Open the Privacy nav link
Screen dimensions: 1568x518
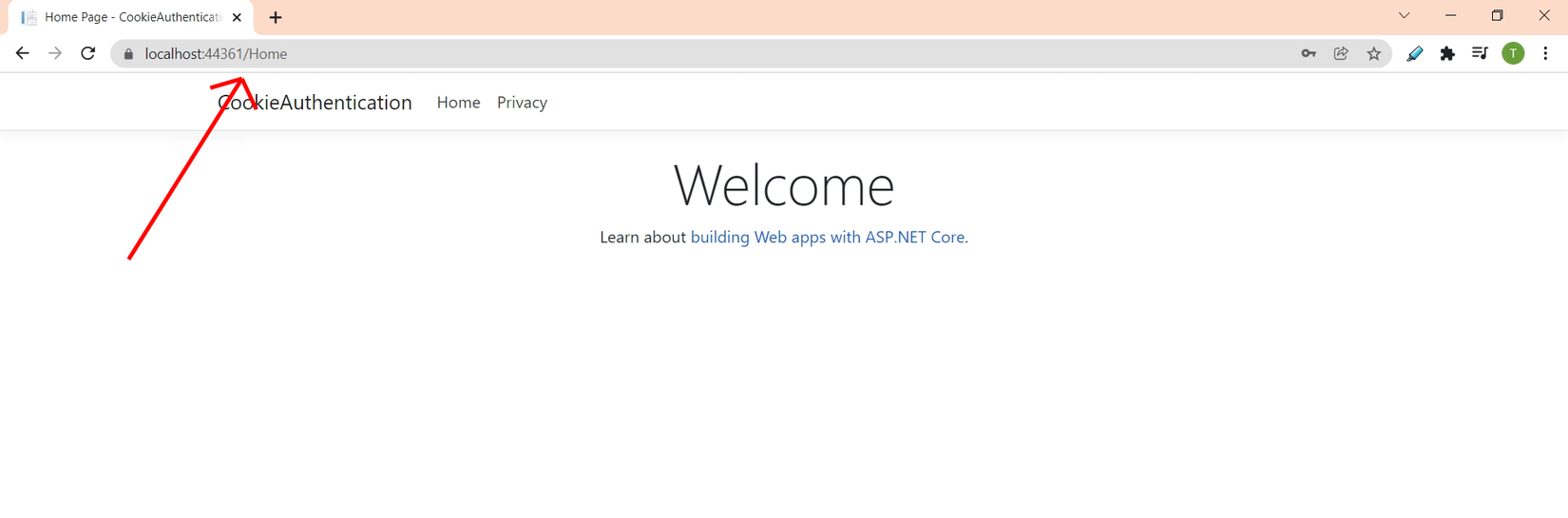[522, 103]
